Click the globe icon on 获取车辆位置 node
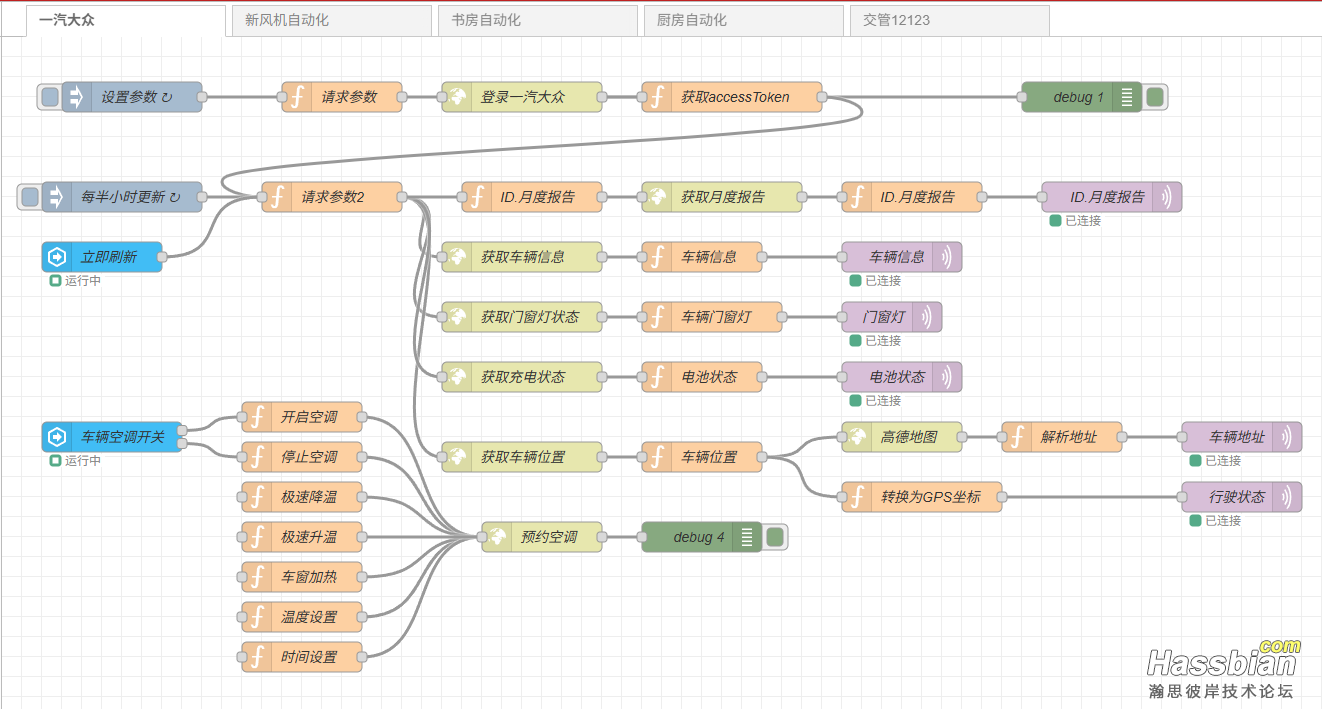 pyautogui.click(x=457, y=457)
